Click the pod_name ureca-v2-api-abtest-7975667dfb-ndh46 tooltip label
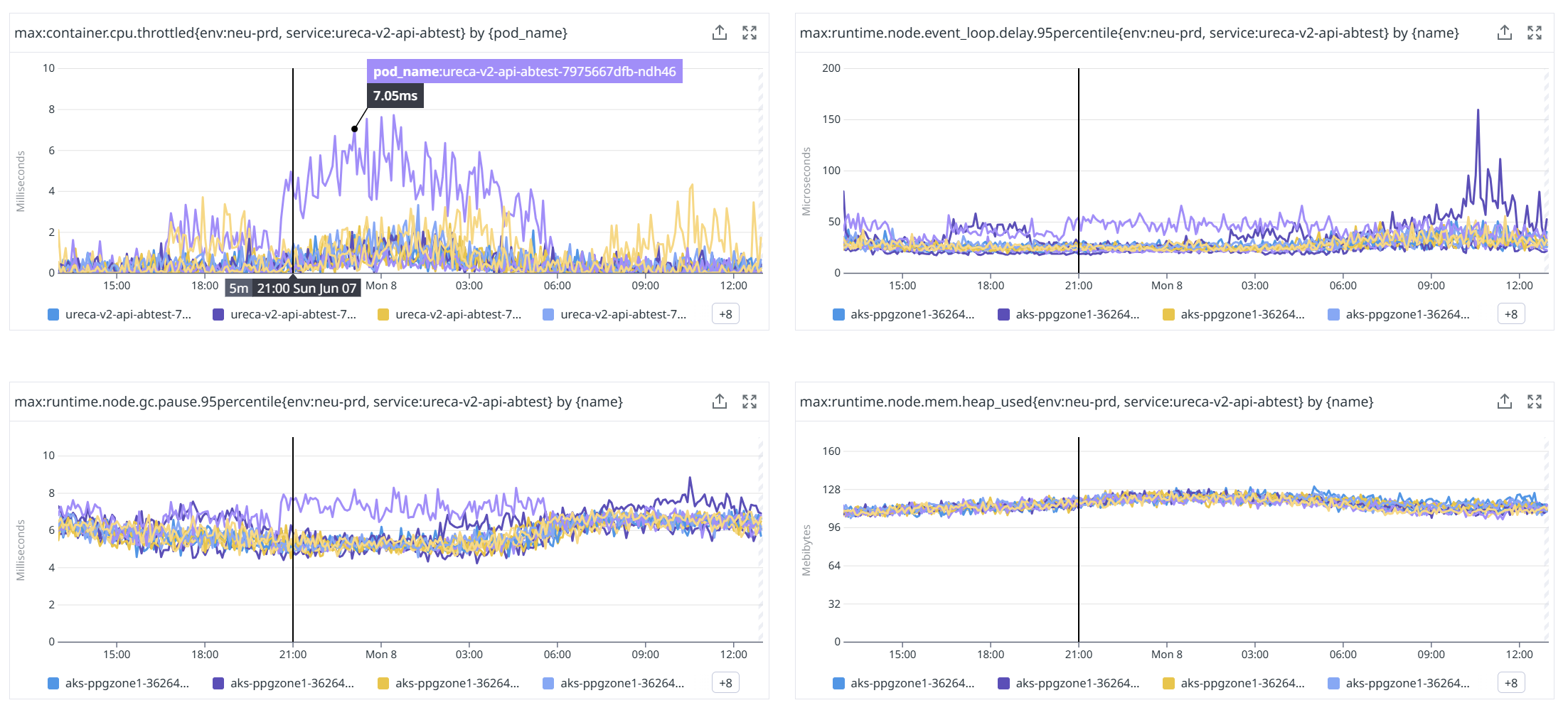 point(525,71)
